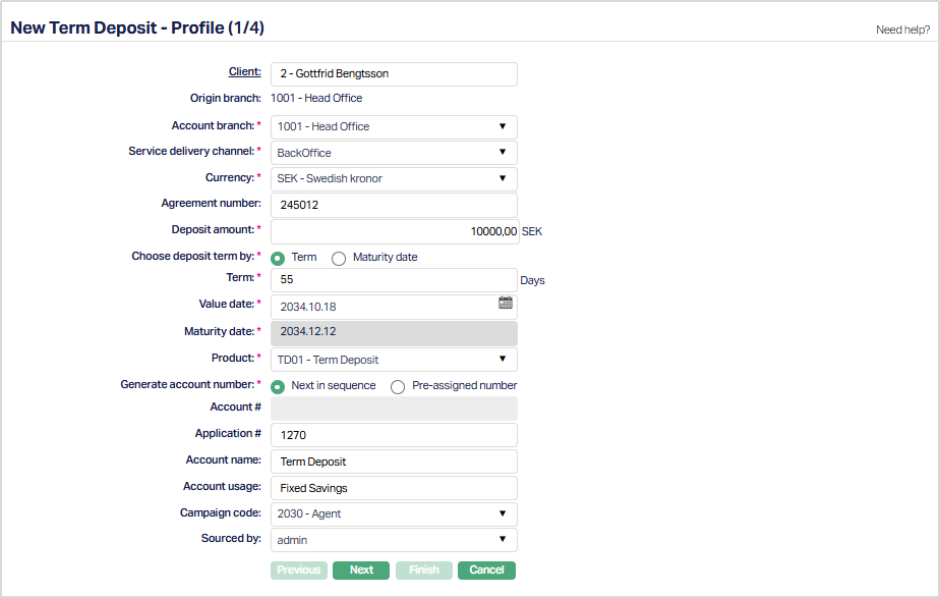This screenshot has height=598, width=940.
Task: Focus the Agreement number field
Action: click(393, 205)
